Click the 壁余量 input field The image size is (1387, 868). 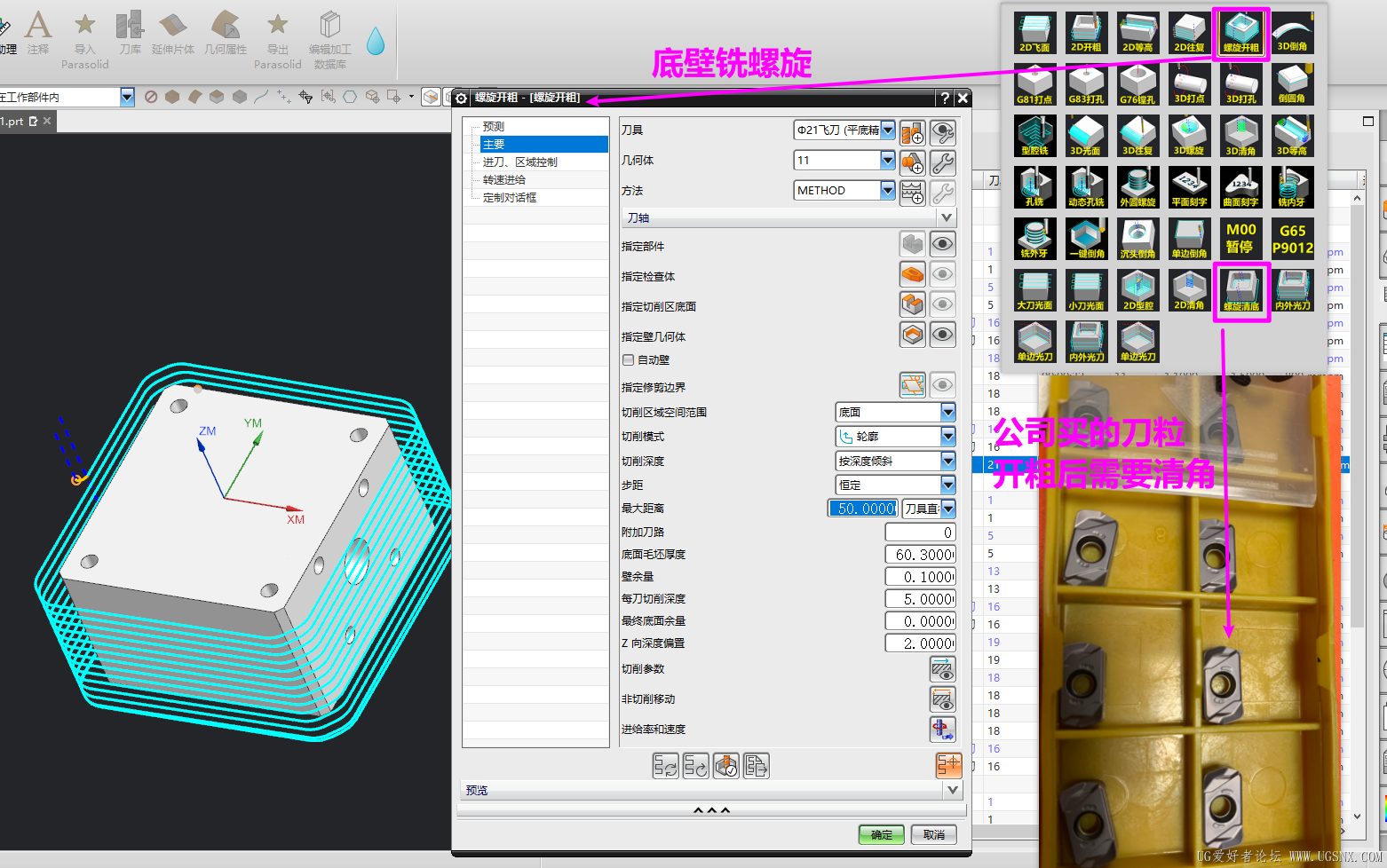(x=920, y=577)
